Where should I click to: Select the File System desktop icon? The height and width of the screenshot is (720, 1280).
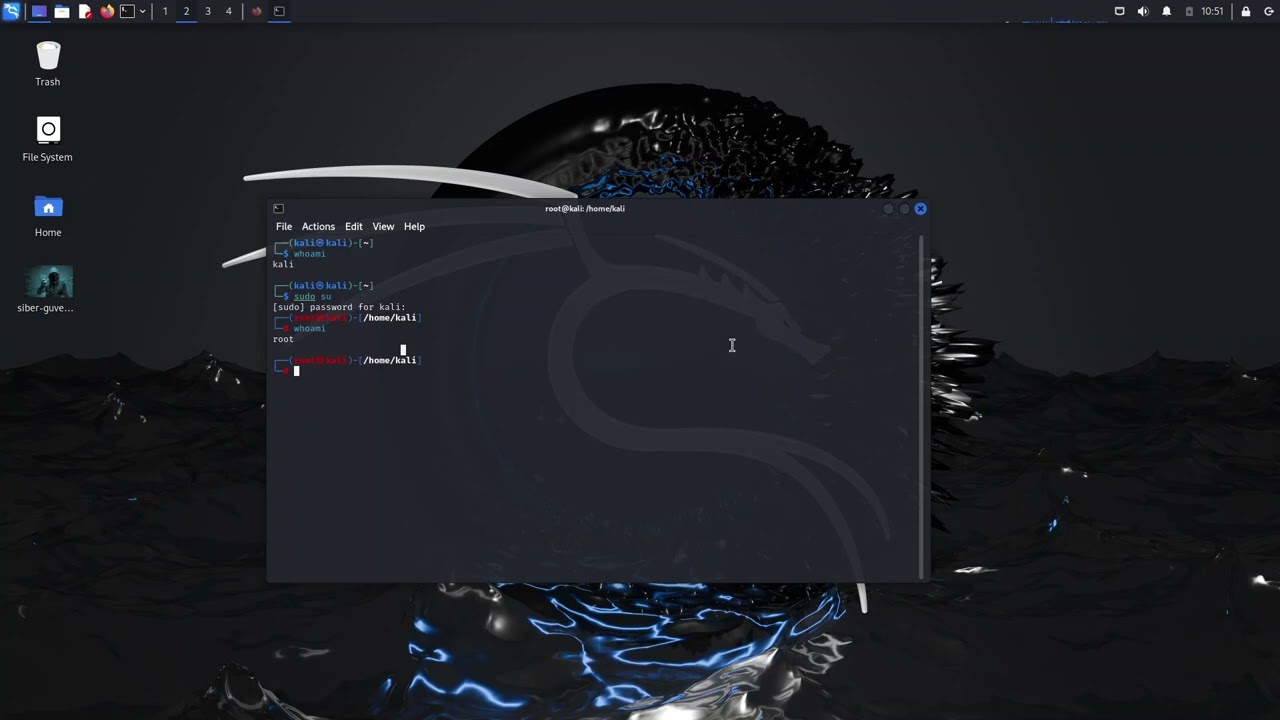48,139
